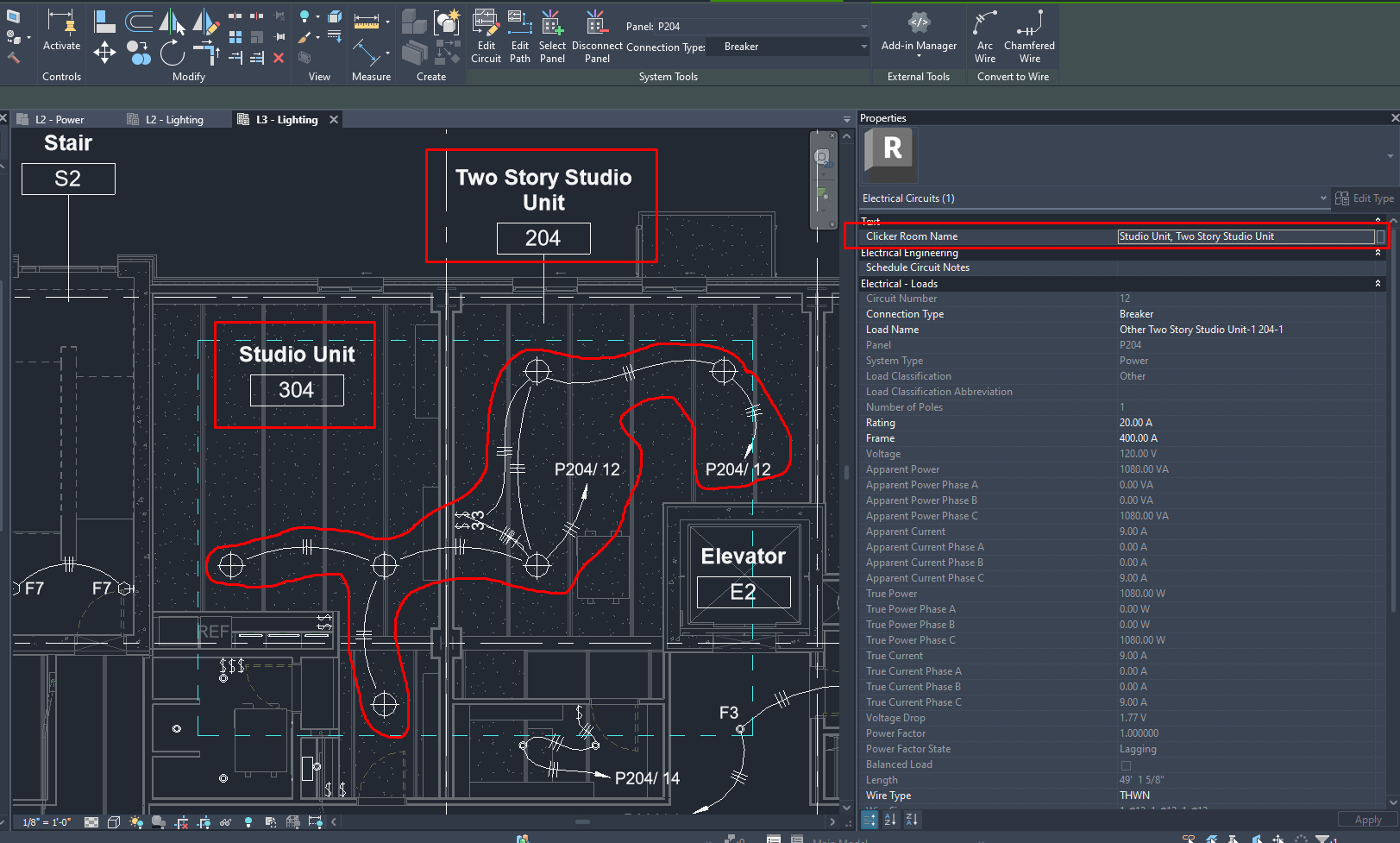Click the Apply button

(1367, 820)
